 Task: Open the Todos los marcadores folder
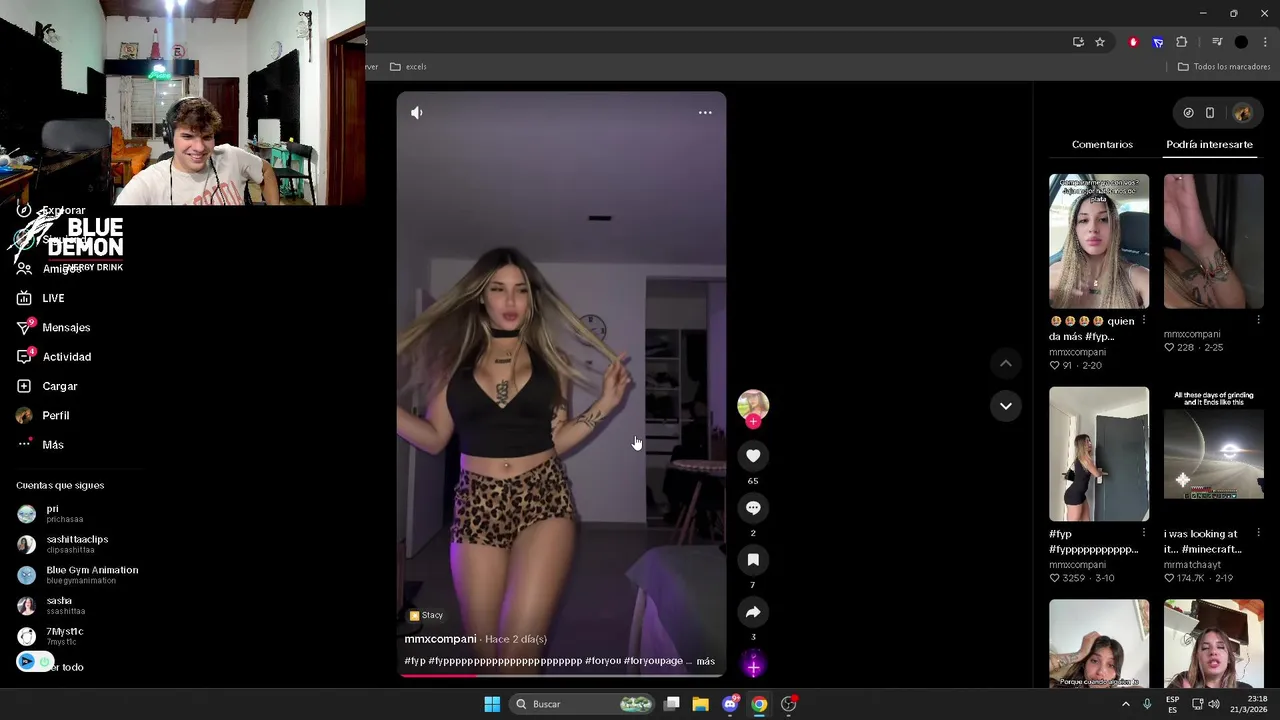(1224, 67)
